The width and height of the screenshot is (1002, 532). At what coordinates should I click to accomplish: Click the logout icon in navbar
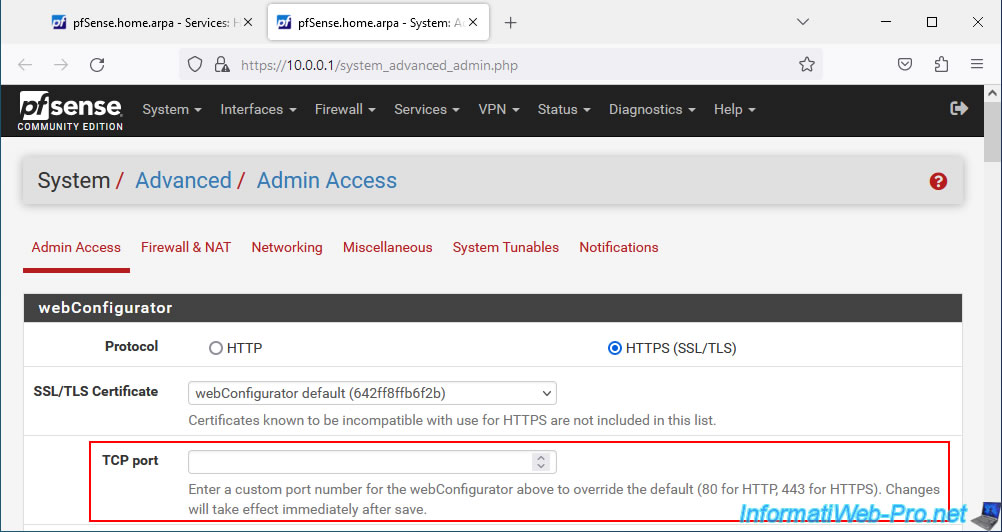959,109
